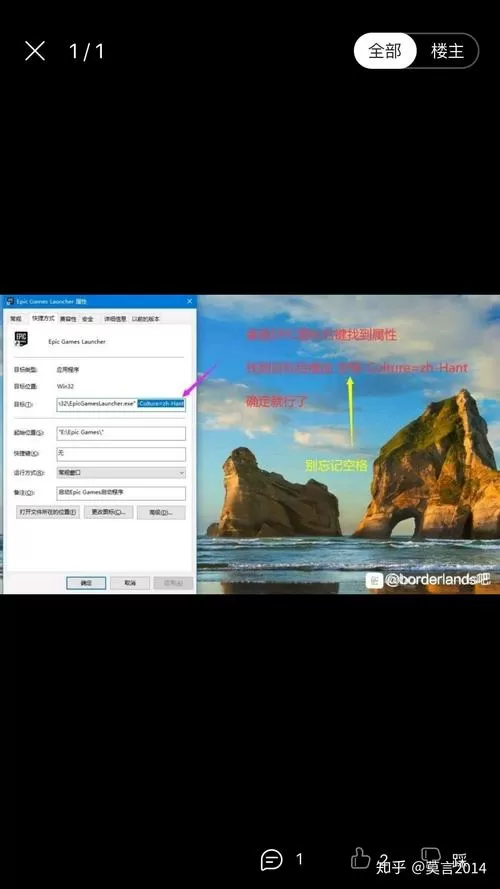Click the Win32 target location text

coord(65,386)
